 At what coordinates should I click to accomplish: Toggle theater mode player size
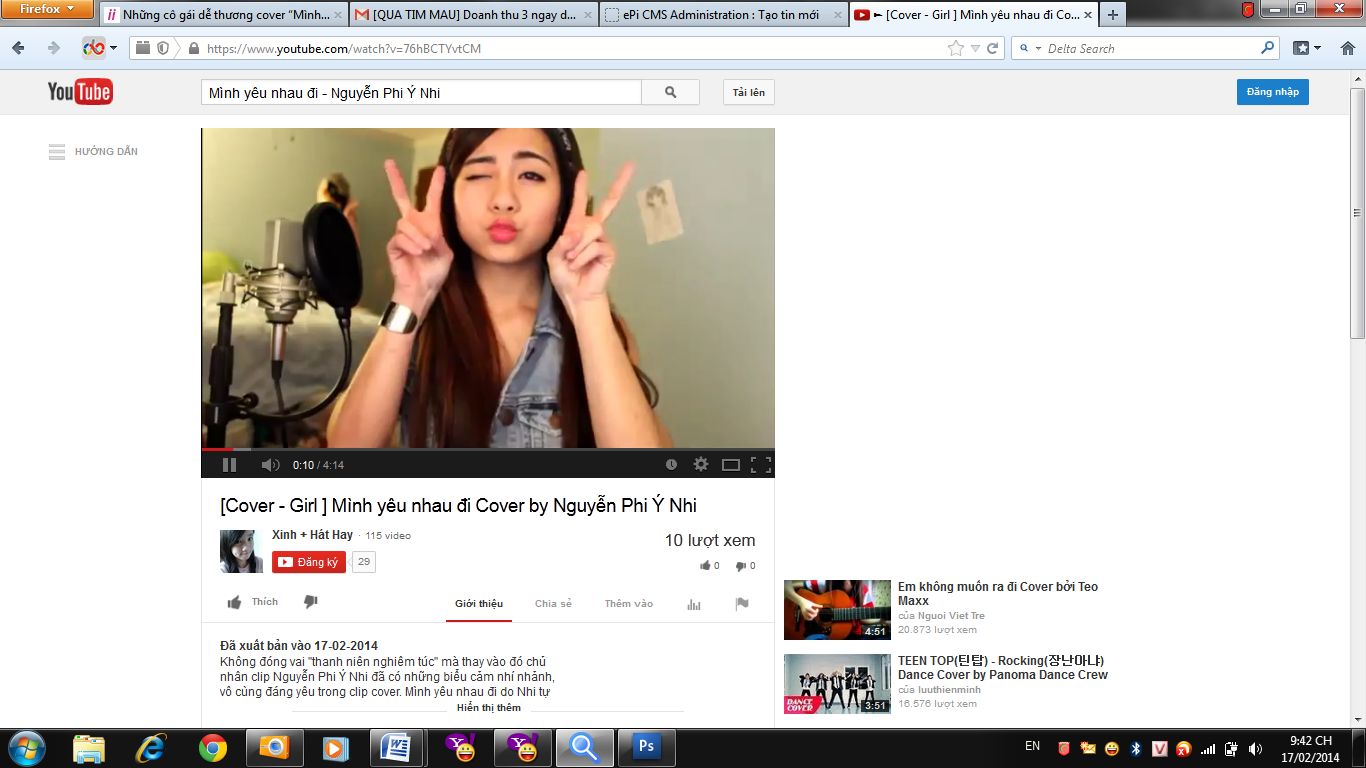[x=731, y=465]
